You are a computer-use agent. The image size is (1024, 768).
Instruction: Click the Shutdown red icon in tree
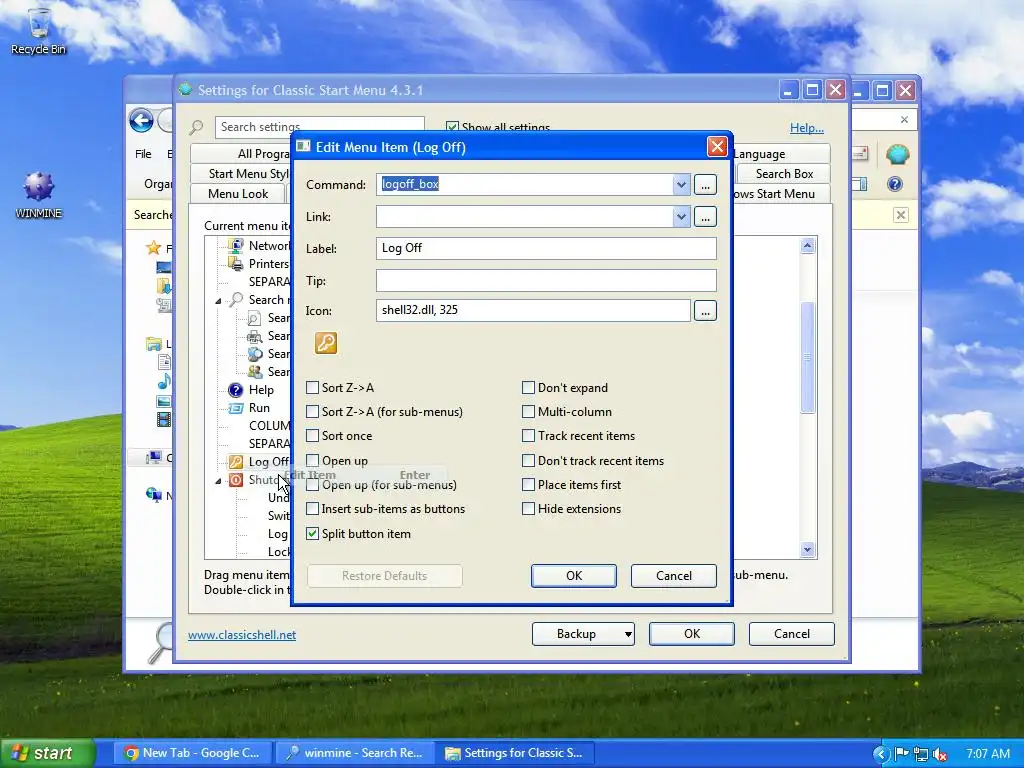236,480
